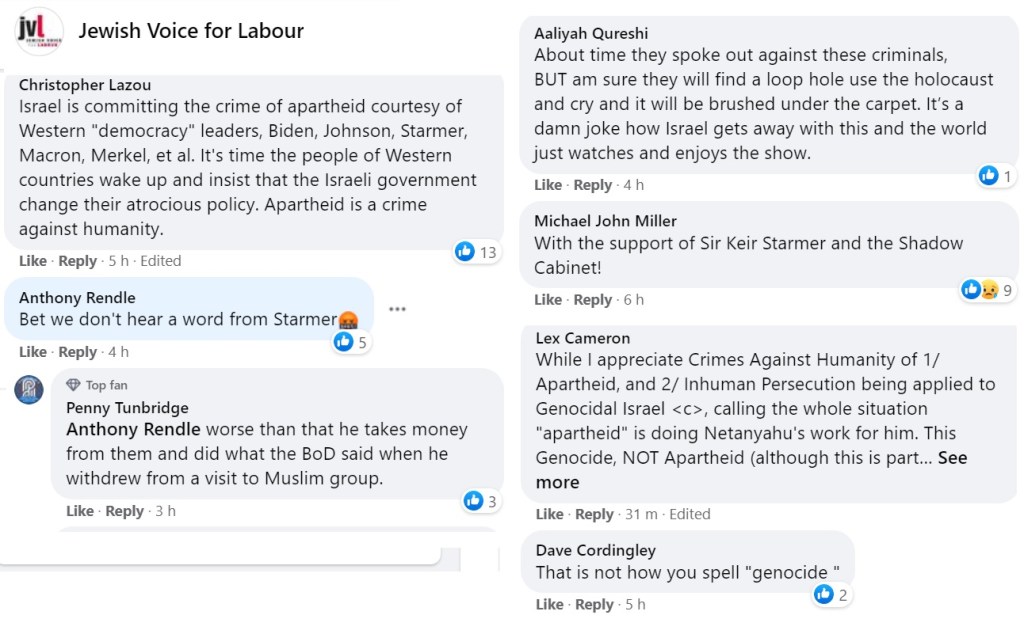Image resolution: width=1024 pixels, height=634 pixels.
Task: Like Anthony Rendle's comment
Action: pyautogui.click(x=33, y=352)
